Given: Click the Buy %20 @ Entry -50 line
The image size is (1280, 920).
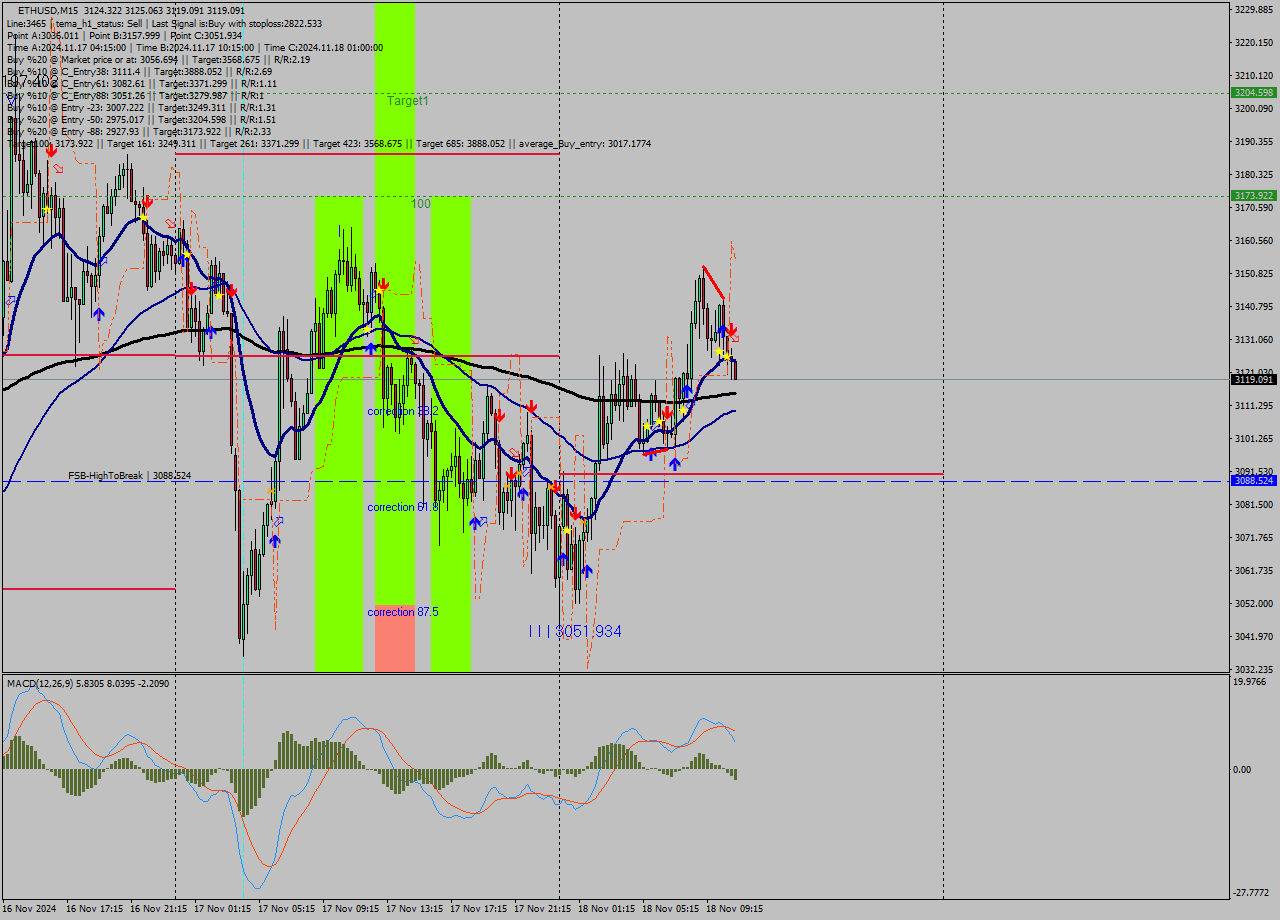Looking at the screenshot, I should tap(141, 119).
